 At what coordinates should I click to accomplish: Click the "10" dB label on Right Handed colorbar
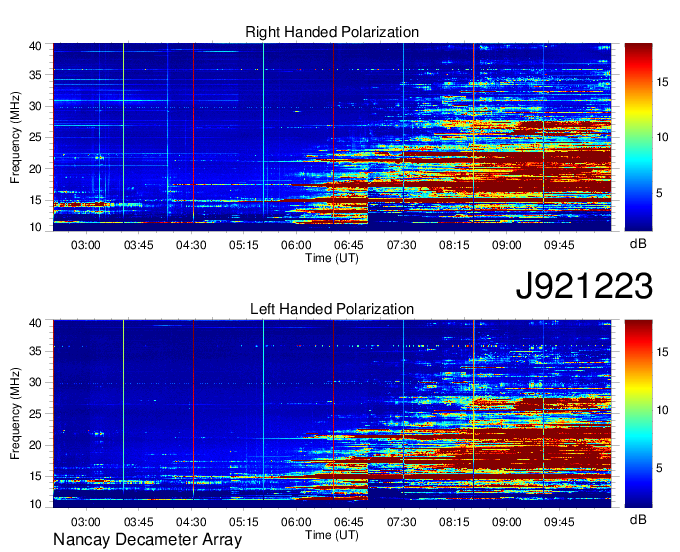tap(662, 137)
